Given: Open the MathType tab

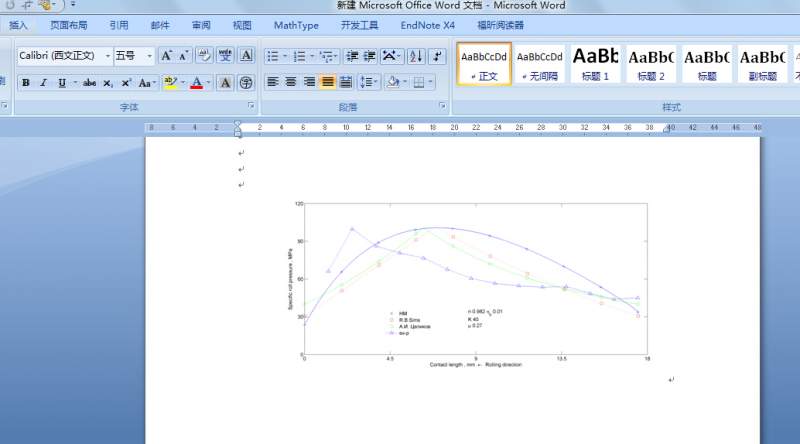Looking at the screenshot, I should (296, 26).
